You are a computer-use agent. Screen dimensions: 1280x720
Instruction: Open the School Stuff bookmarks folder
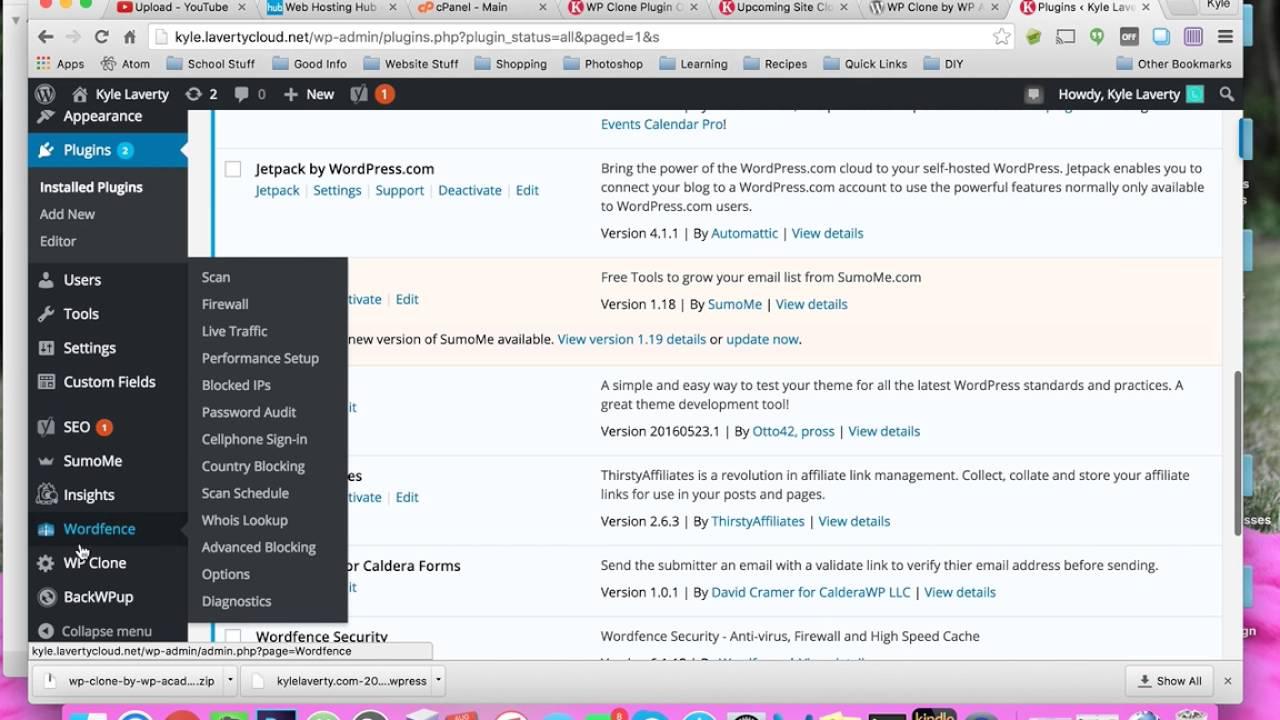point(210,64)
